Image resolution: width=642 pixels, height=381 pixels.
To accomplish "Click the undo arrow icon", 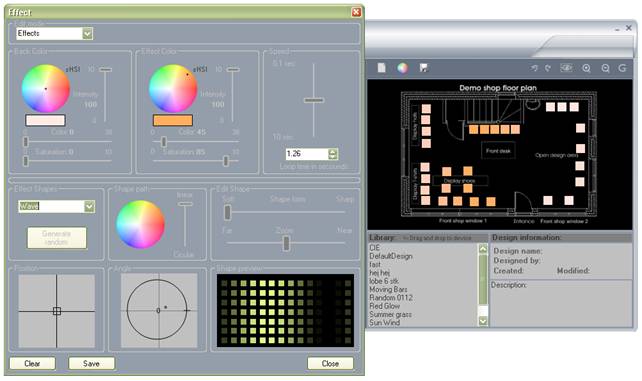I will point(534,68).
